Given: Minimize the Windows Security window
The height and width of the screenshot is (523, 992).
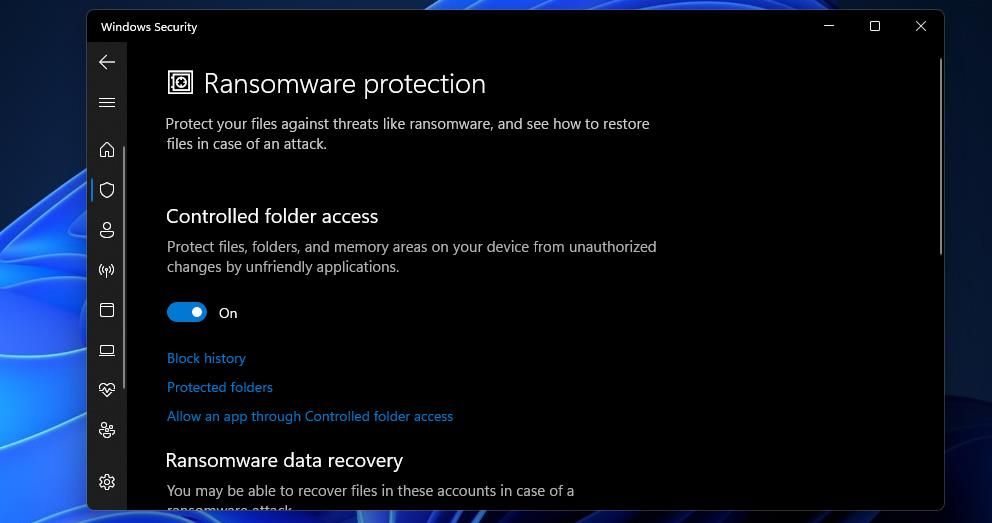Looking at the screenshot, I should click(829, 26).
